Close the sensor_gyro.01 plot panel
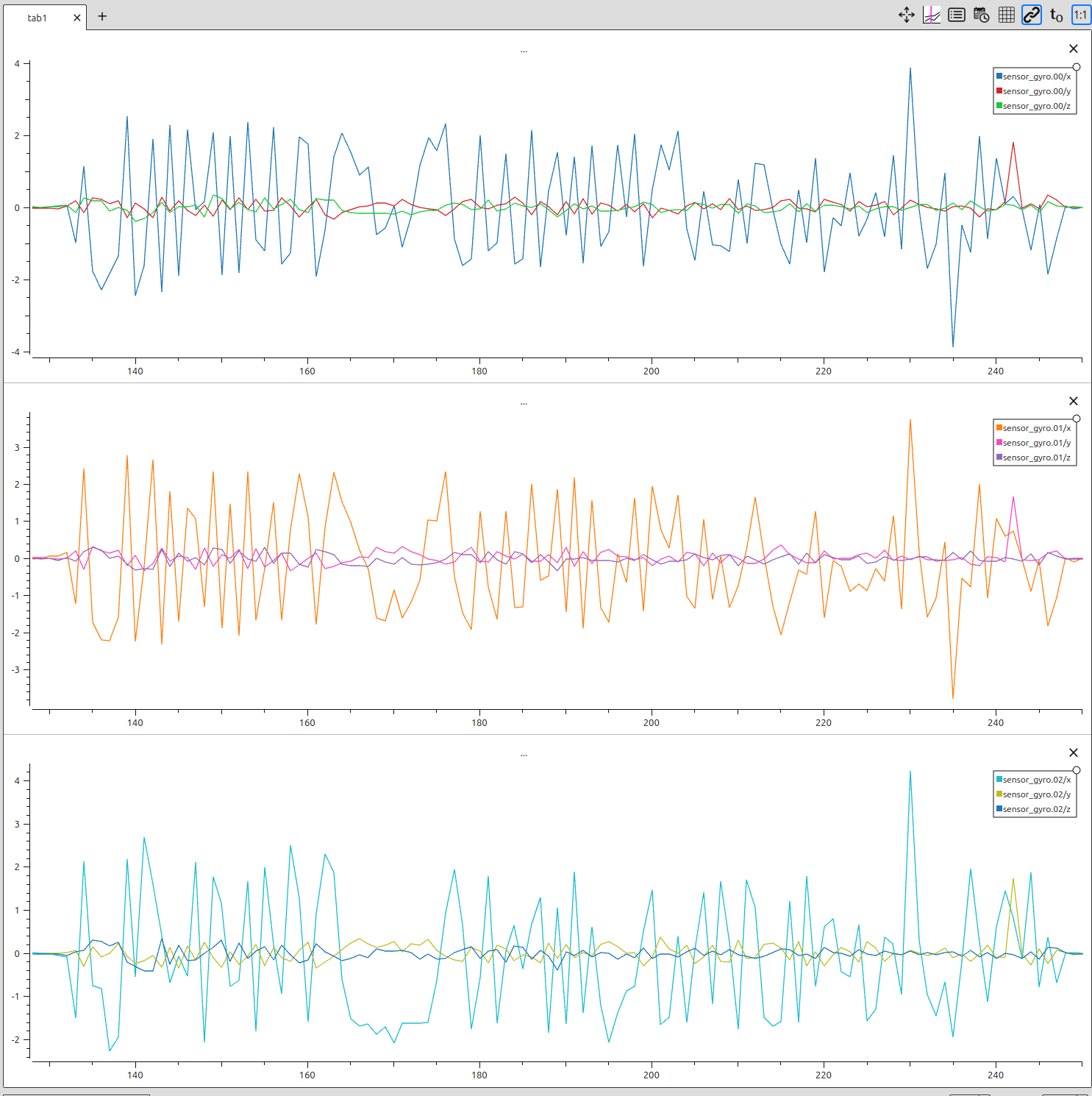 pyautogui.click(x=1074, y=401)
